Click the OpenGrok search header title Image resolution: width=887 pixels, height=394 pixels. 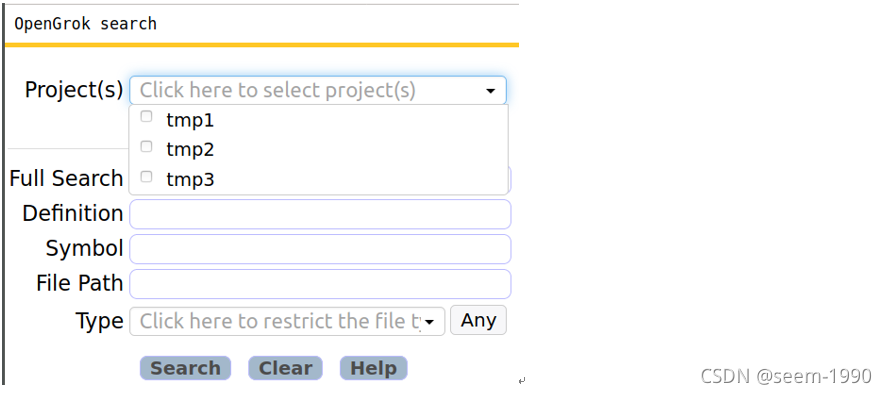(x=85, y=24)
